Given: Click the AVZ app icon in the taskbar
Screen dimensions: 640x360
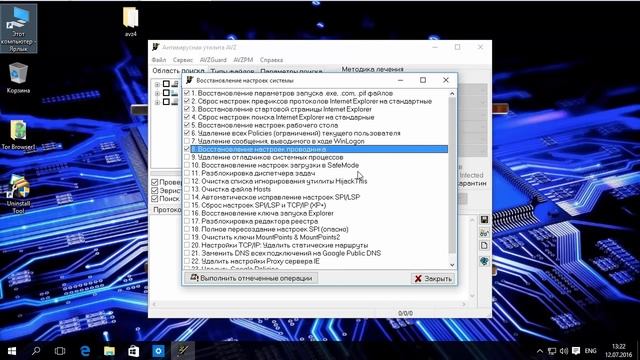Looking at the screenshot, I should (x=182, y=351).
